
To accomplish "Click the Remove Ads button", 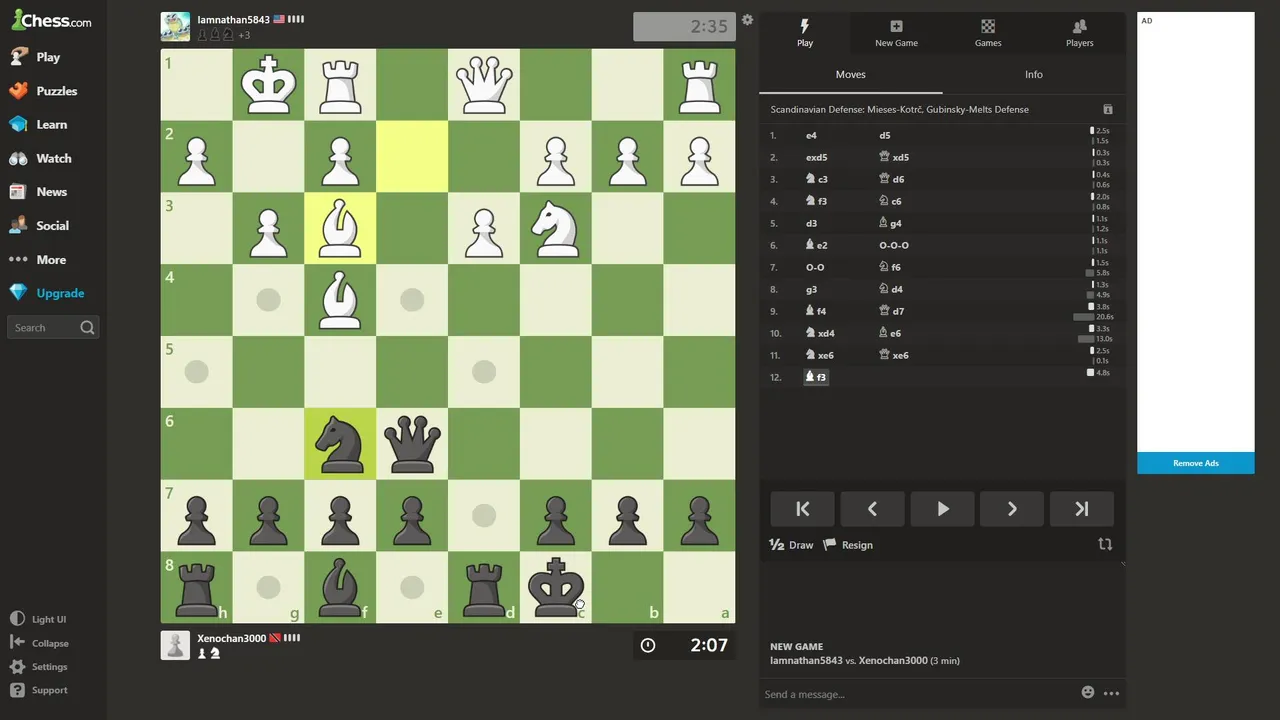I will pos(1196,463).
